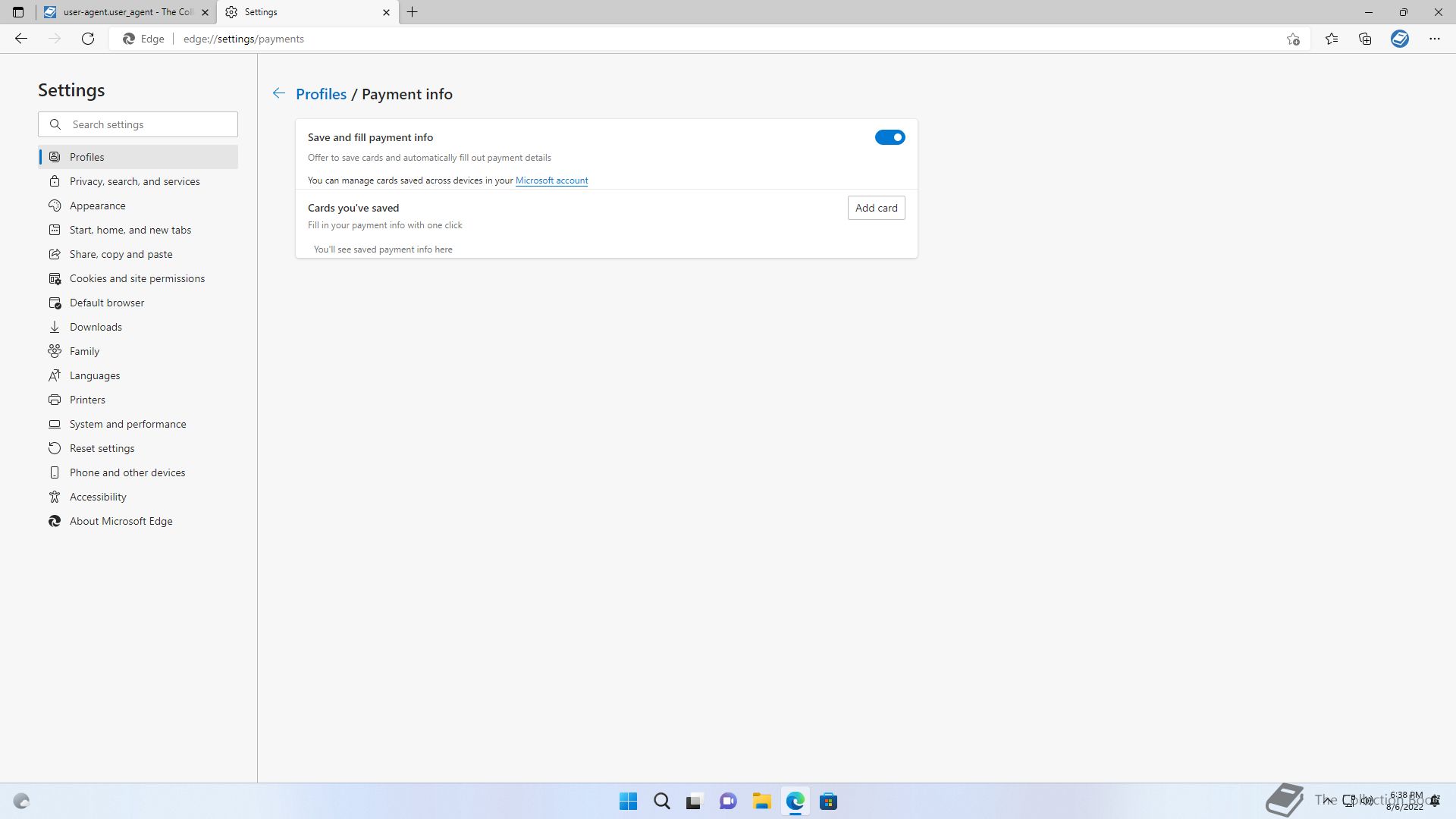Viewport: 1456px width, 819px height.
Task: Open Phone and other devices settings
Action: coord(138,472)
